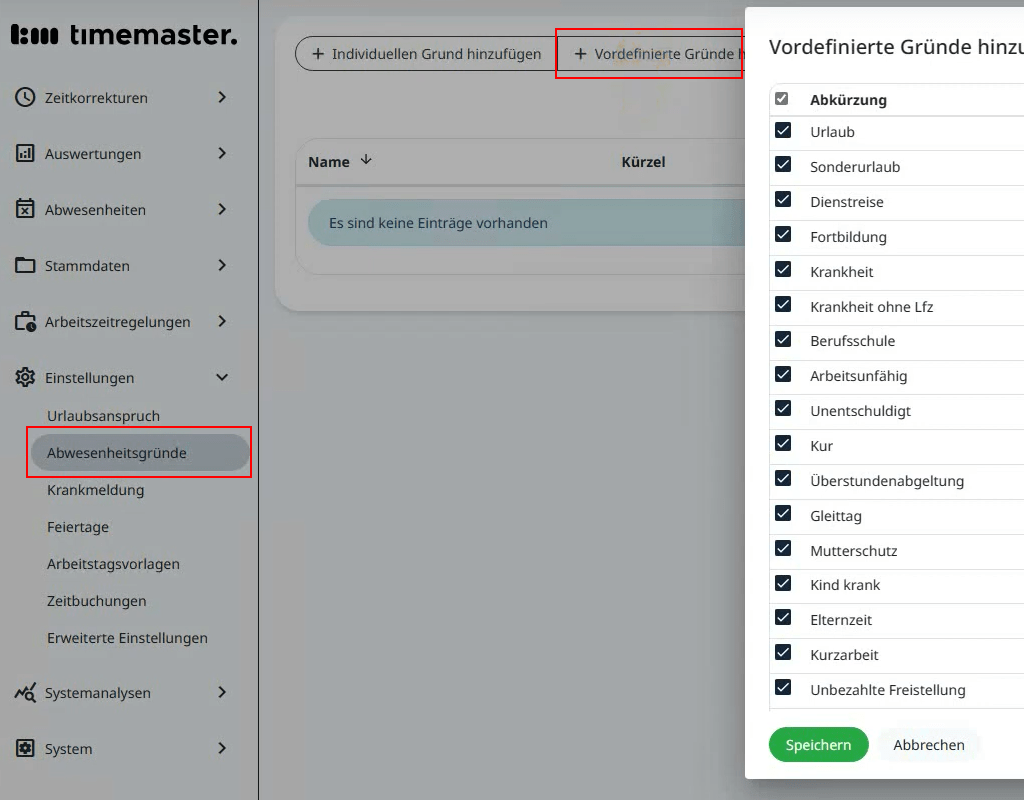The image size is (1024, 800).
Task: Click the Arbeitszeitregelungen briefcase icon
Action: (26, 322)
